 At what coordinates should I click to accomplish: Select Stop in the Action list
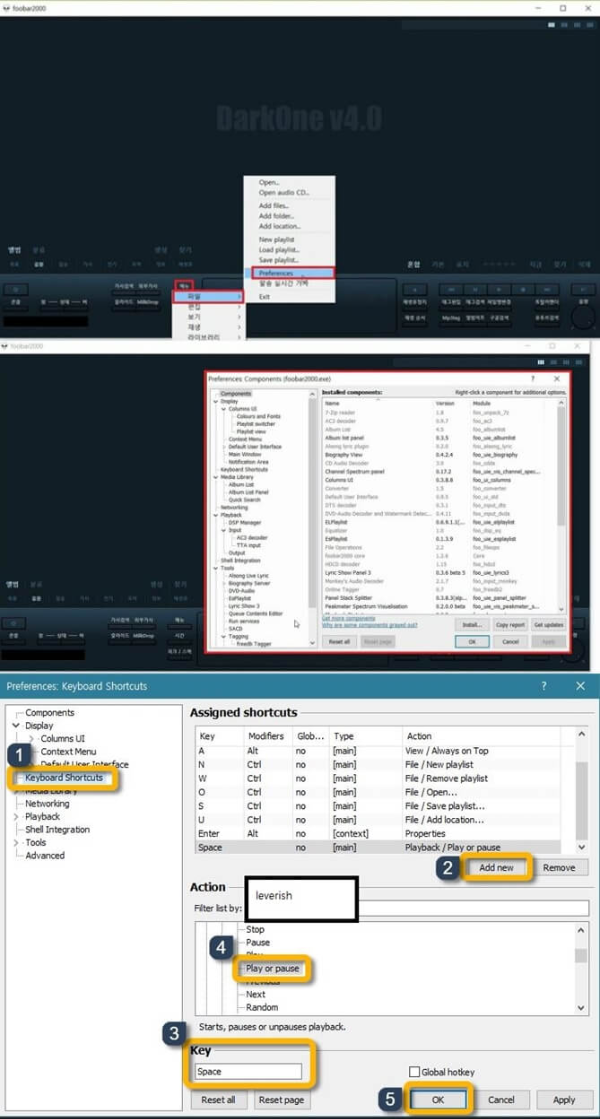(255, 929)
